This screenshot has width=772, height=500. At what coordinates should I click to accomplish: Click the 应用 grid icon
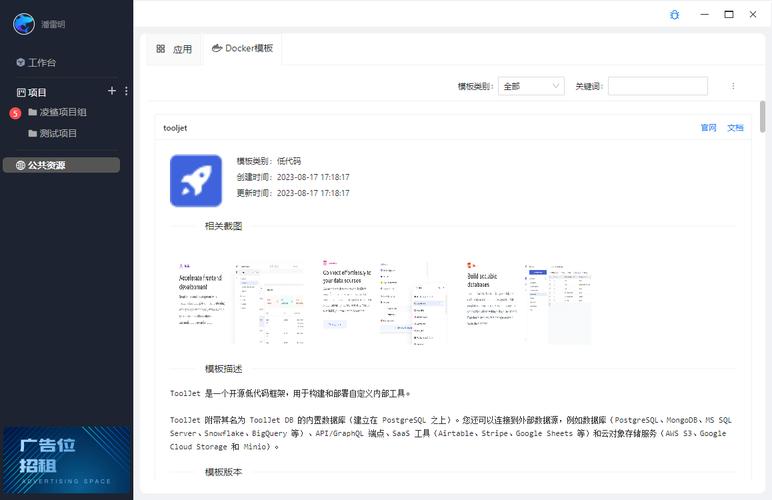161,49
